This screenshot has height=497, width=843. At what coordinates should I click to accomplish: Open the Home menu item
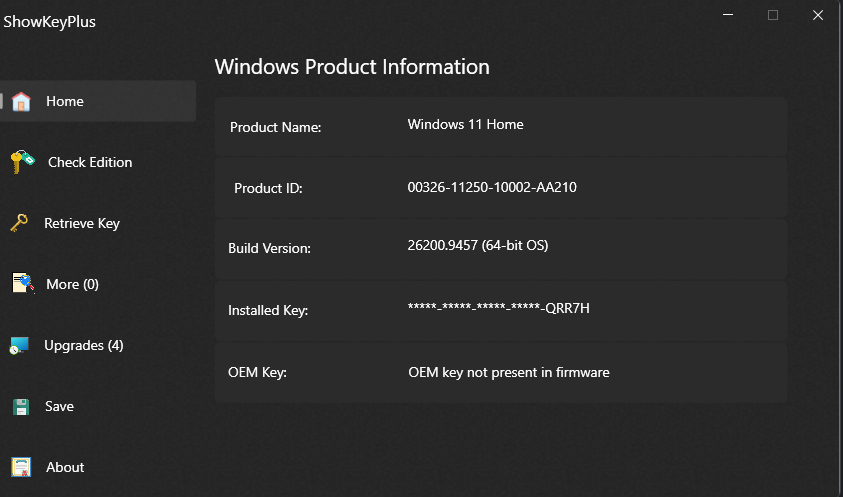[98, 101]
